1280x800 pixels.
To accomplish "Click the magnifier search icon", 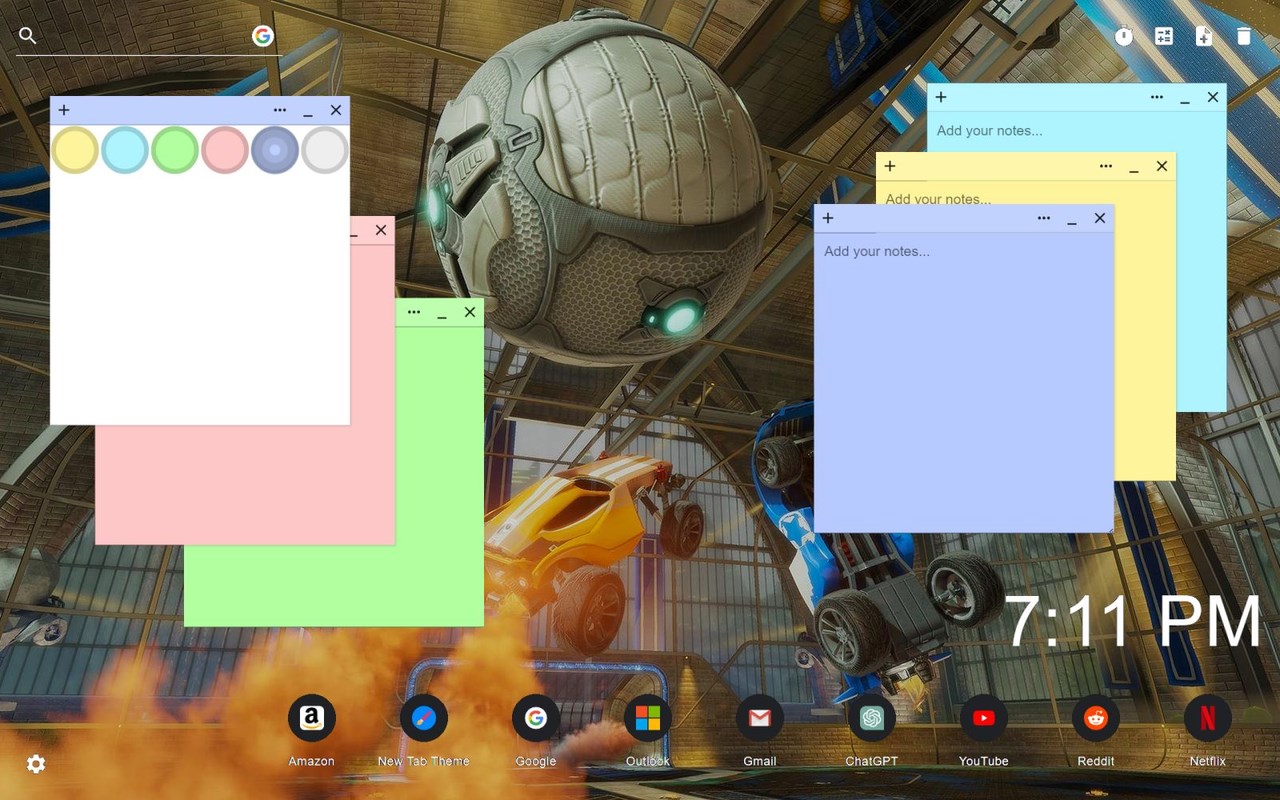I will tap(28, 36).
